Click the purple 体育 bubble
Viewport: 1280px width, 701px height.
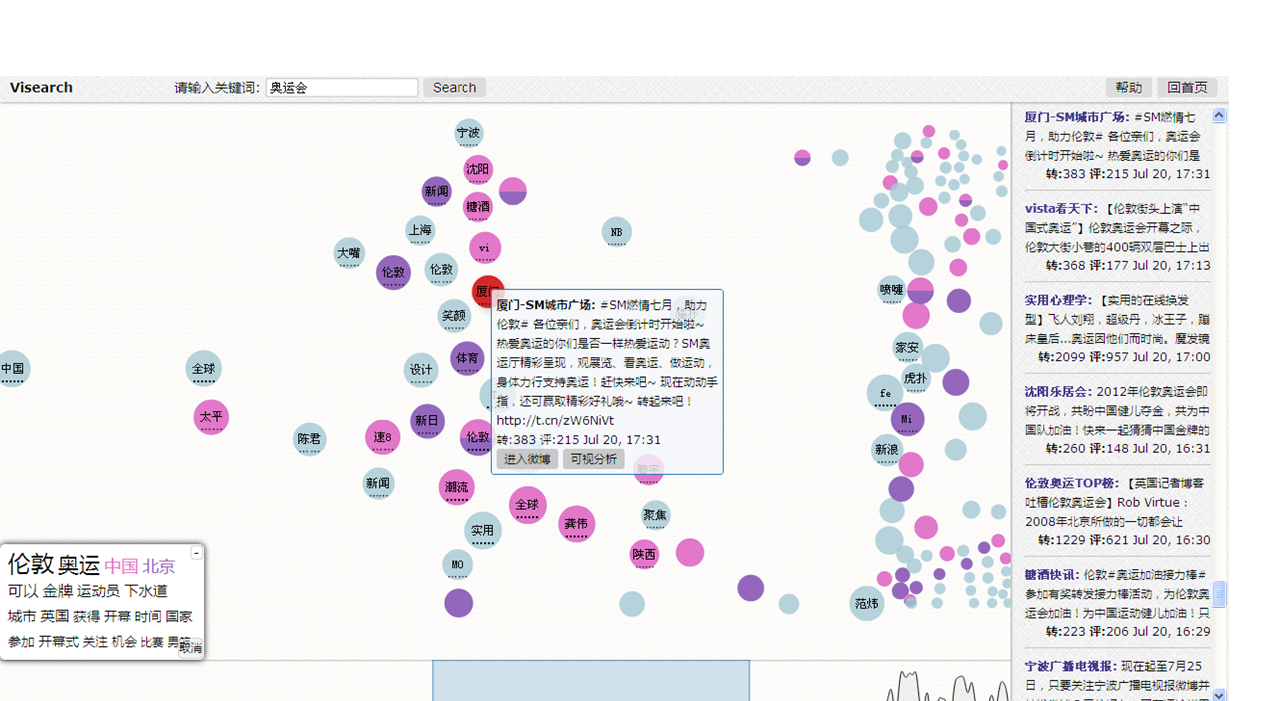(x=467, y=358)
